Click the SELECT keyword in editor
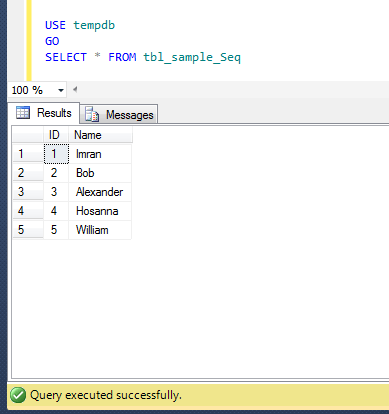 click(66, 57)
